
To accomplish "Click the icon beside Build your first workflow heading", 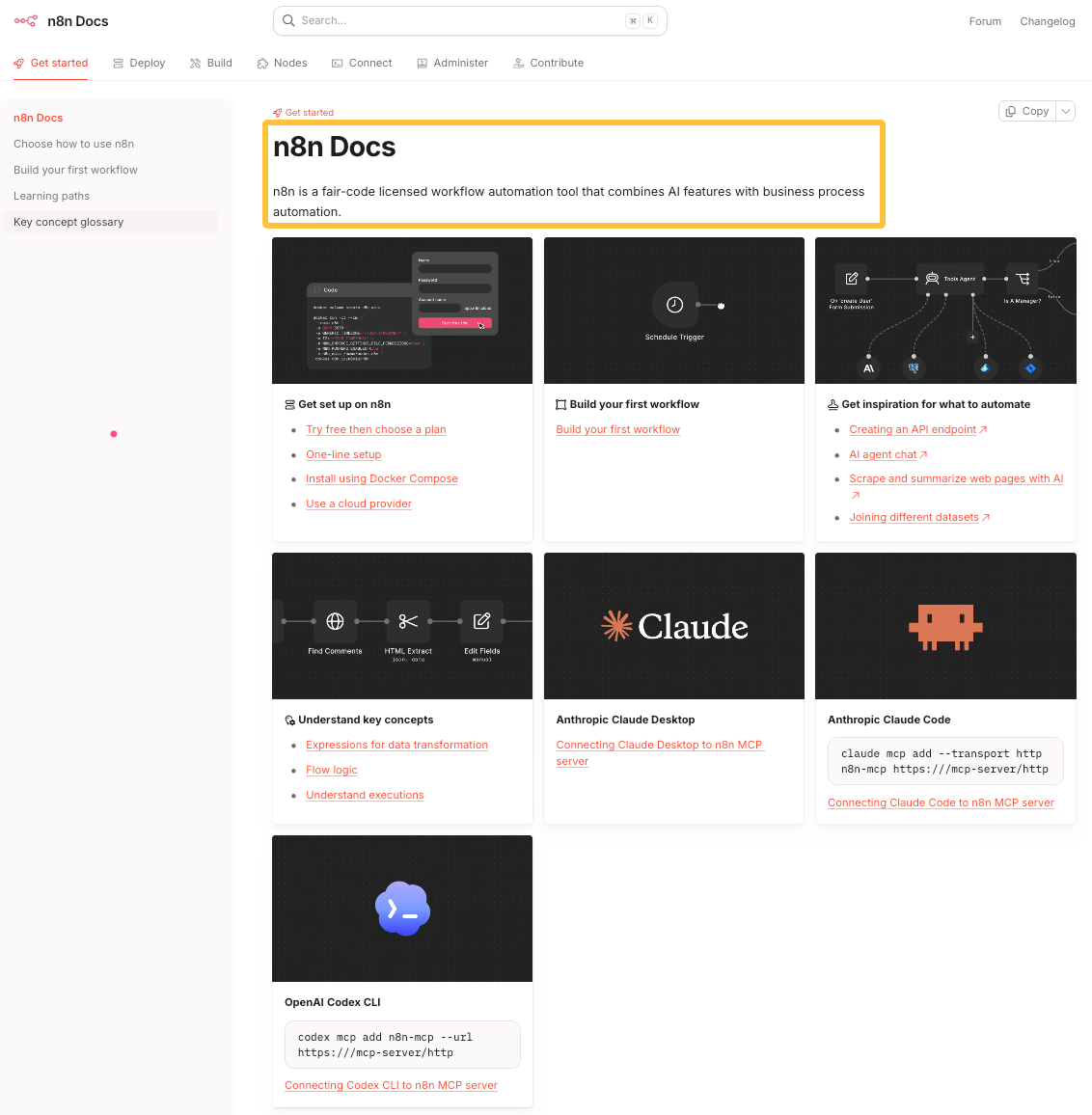I will pyautogui.click(x=561, y=404).
